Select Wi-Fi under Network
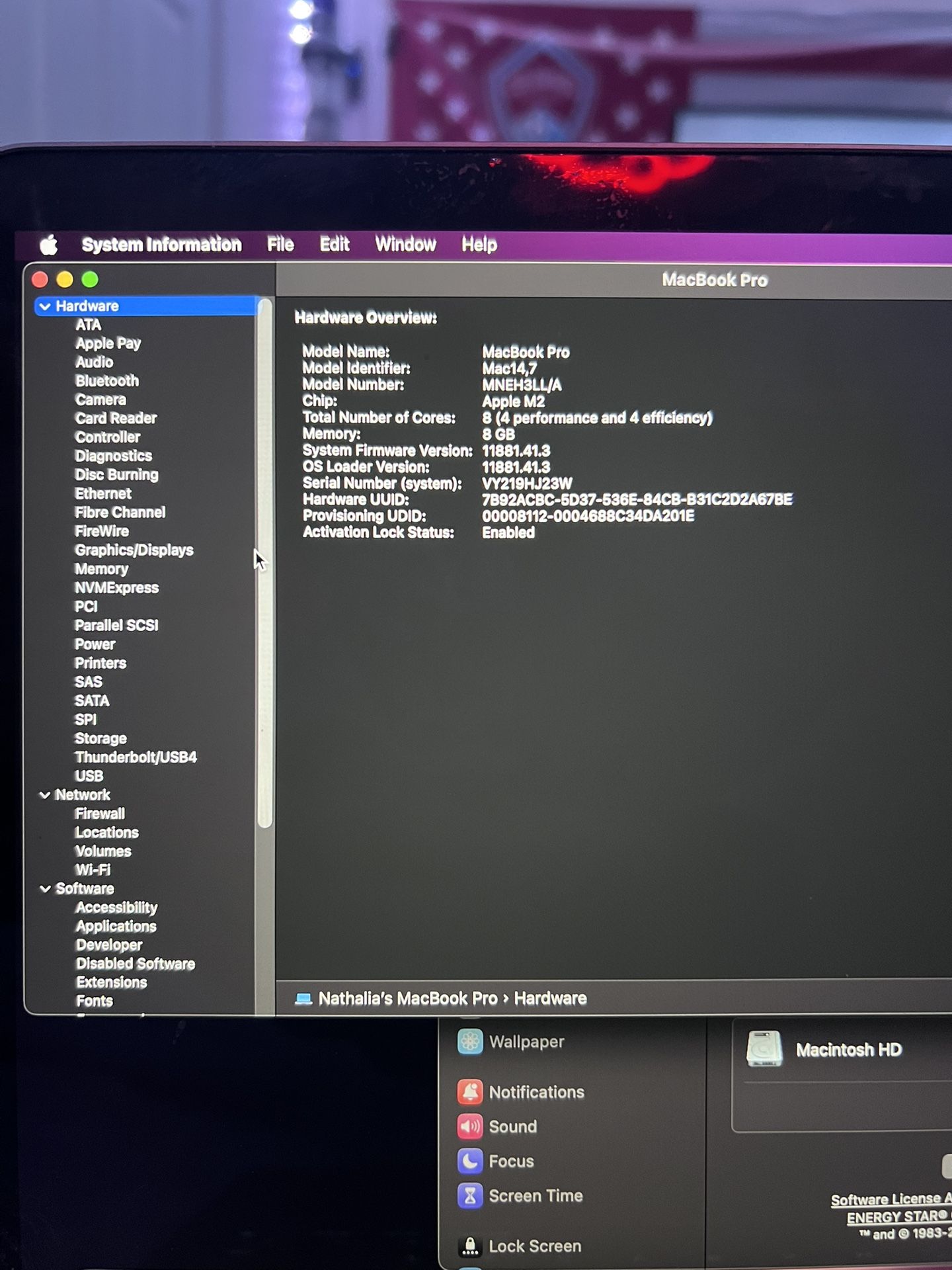952x1270 pixels. coord(93,870)
